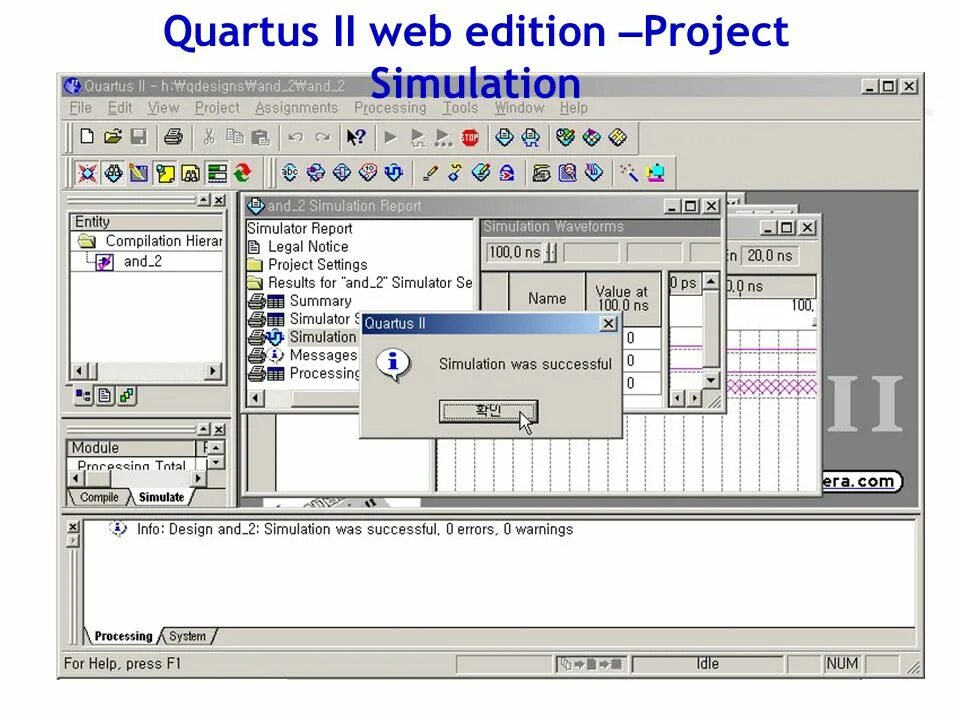This screenshot has height=720, width=960.
Task: Click the red and green circular arrows icon
Action: (242, 173)
